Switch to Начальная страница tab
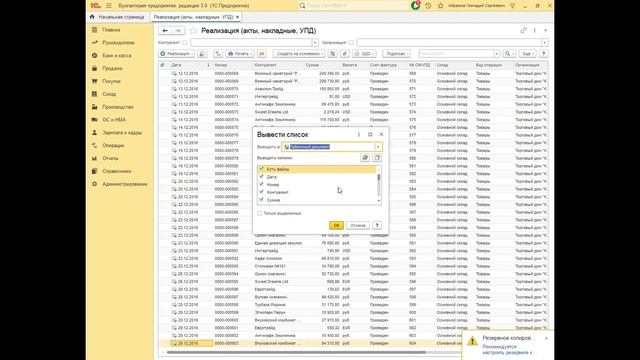 click(121, 17)
